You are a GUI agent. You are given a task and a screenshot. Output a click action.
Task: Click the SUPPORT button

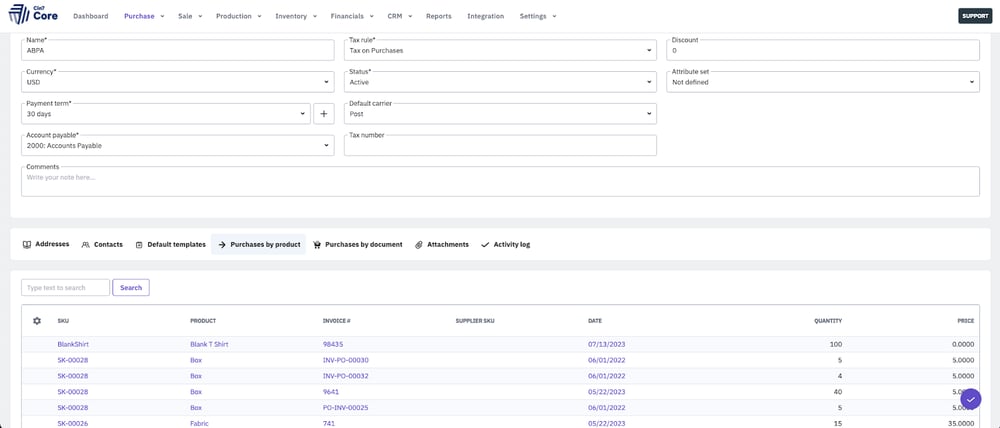975,16
